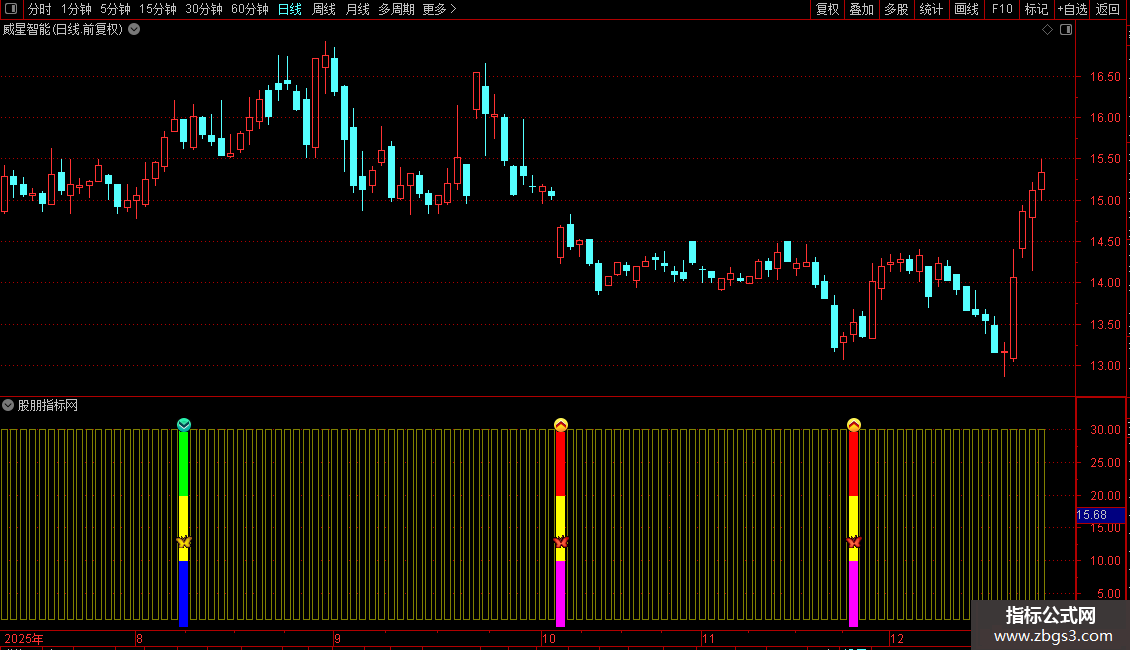Click the magenta segment of the month 10 signal bar
1130x650 pixels.
[x=561, y=593]
